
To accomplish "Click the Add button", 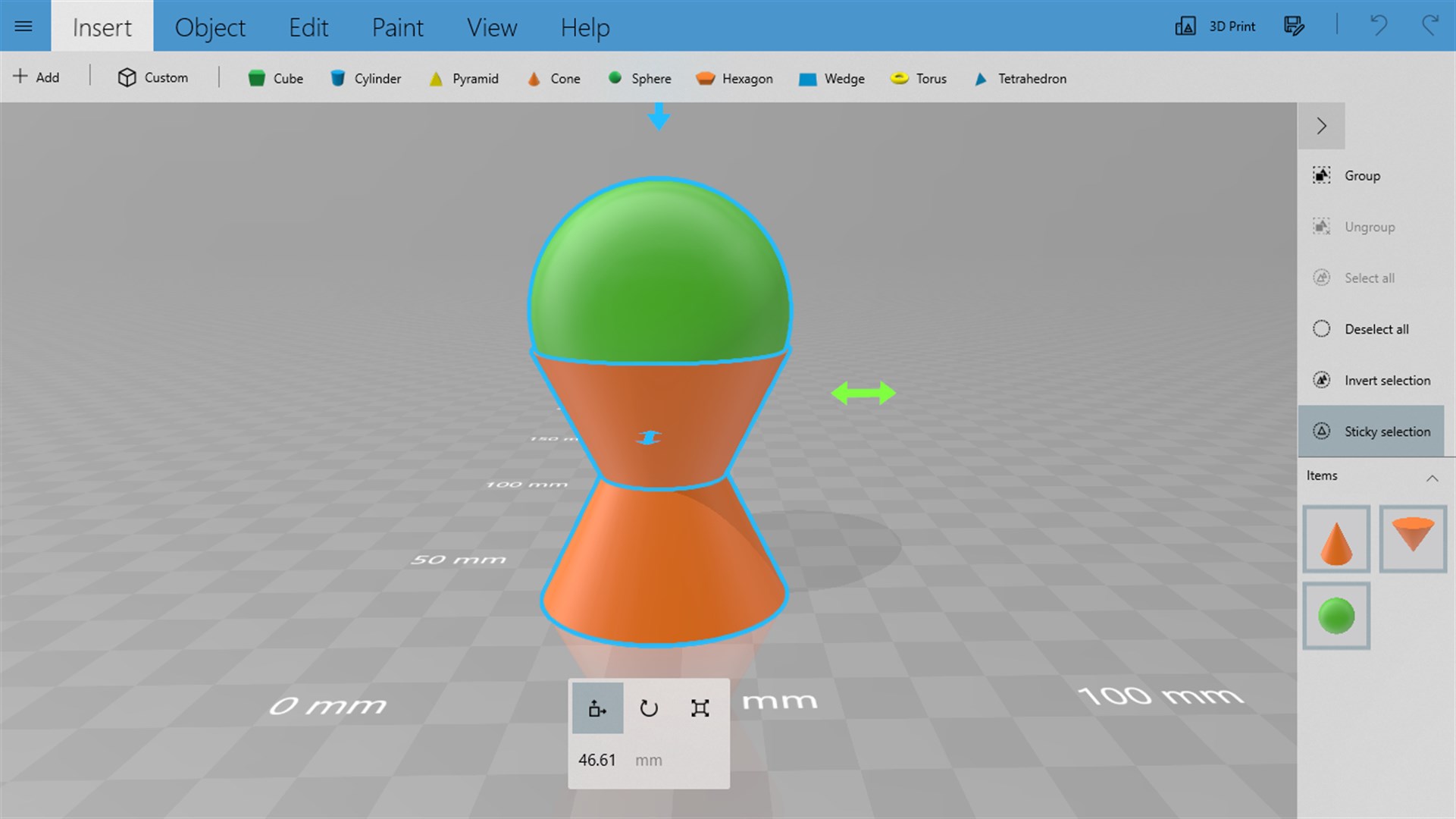I will (x=36, y=77).
